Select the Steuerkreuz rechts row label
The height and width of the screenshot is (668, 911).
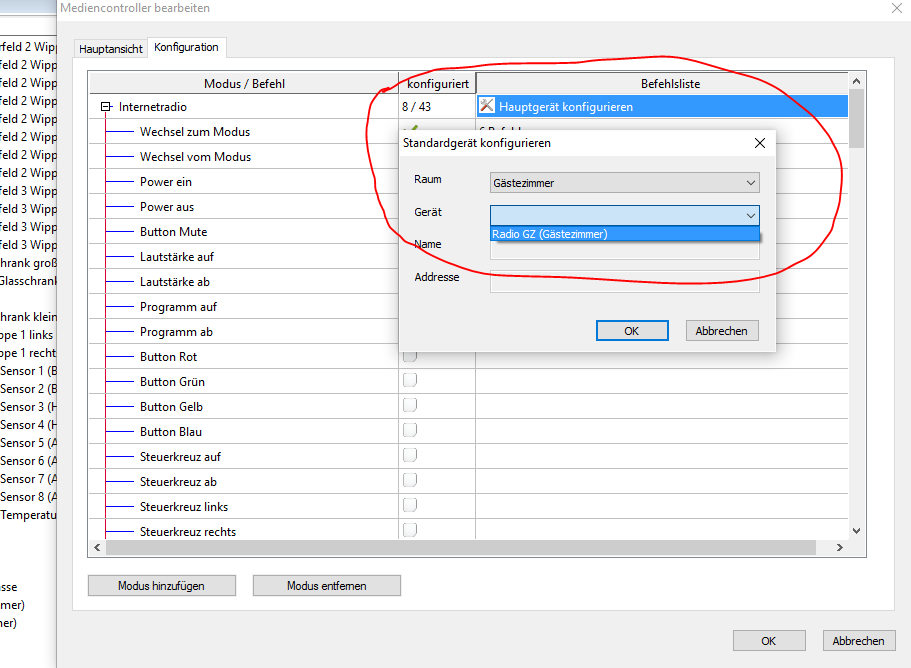click(188, 531)
